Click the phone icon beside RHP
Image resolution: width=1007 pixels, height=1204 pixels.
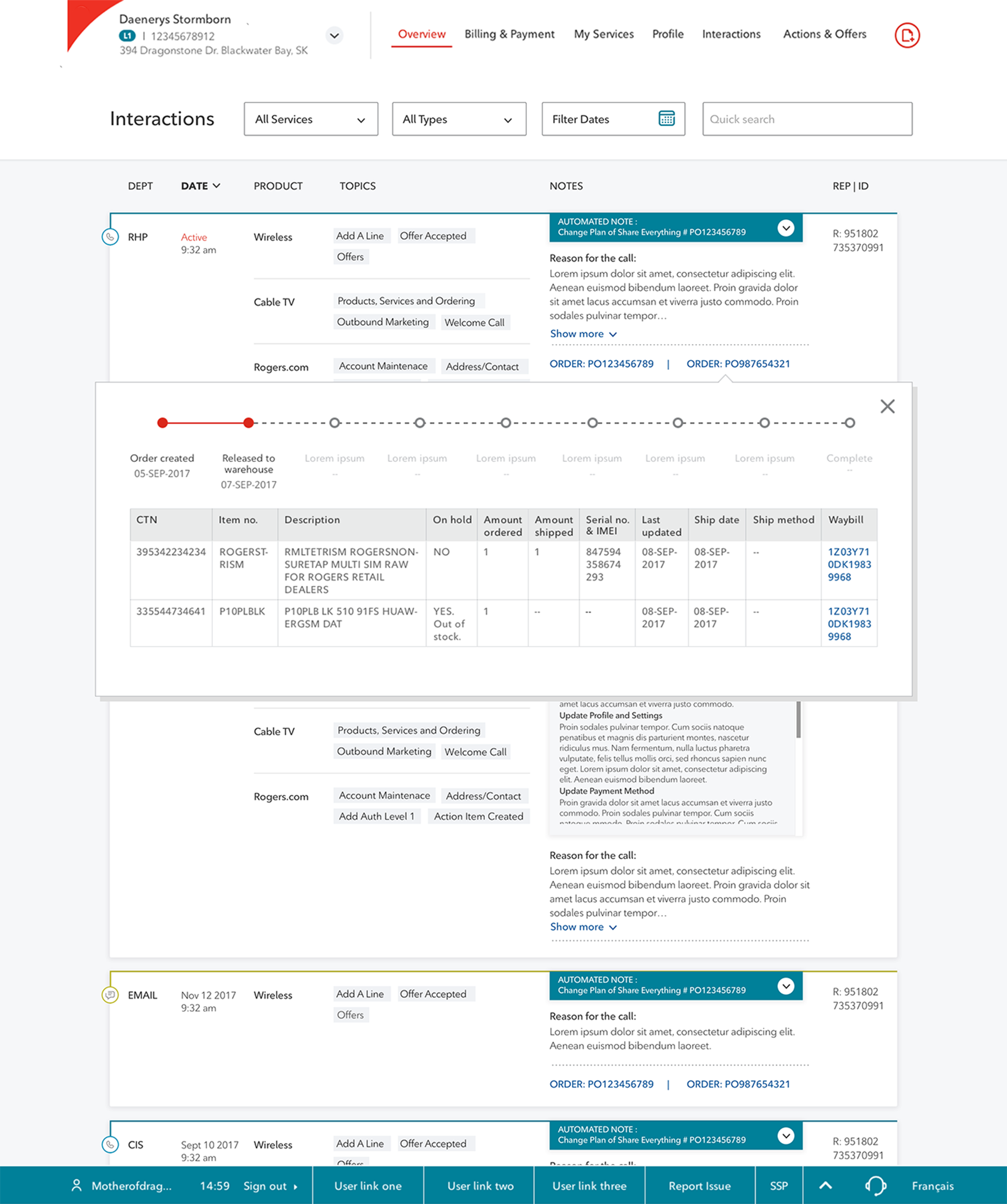pos(110,237)
